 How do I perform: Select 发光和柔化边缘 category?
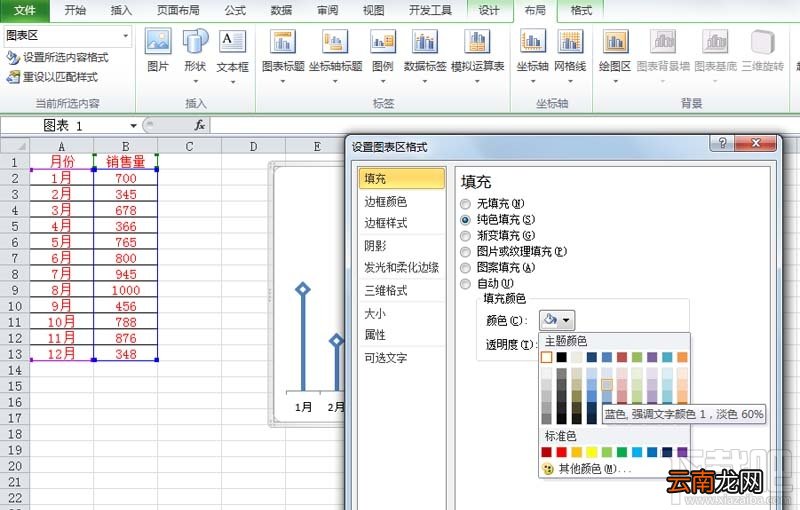402,268
